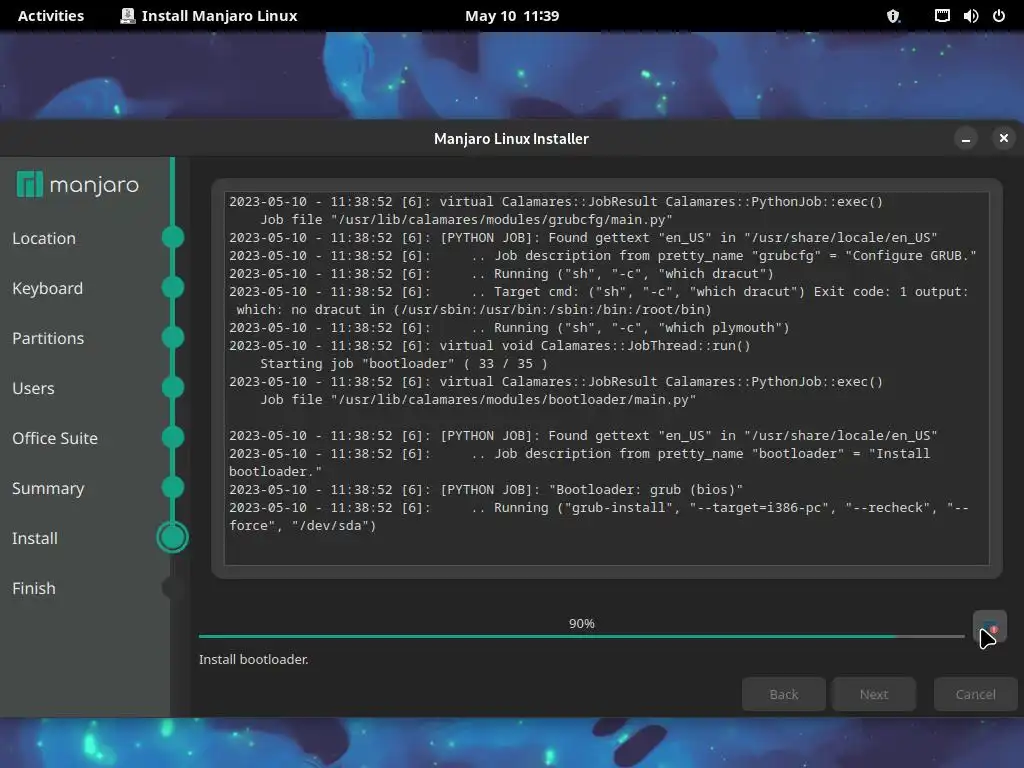1024x768 pixels.
Task: Select the Summary step
Action: point(48,488)
